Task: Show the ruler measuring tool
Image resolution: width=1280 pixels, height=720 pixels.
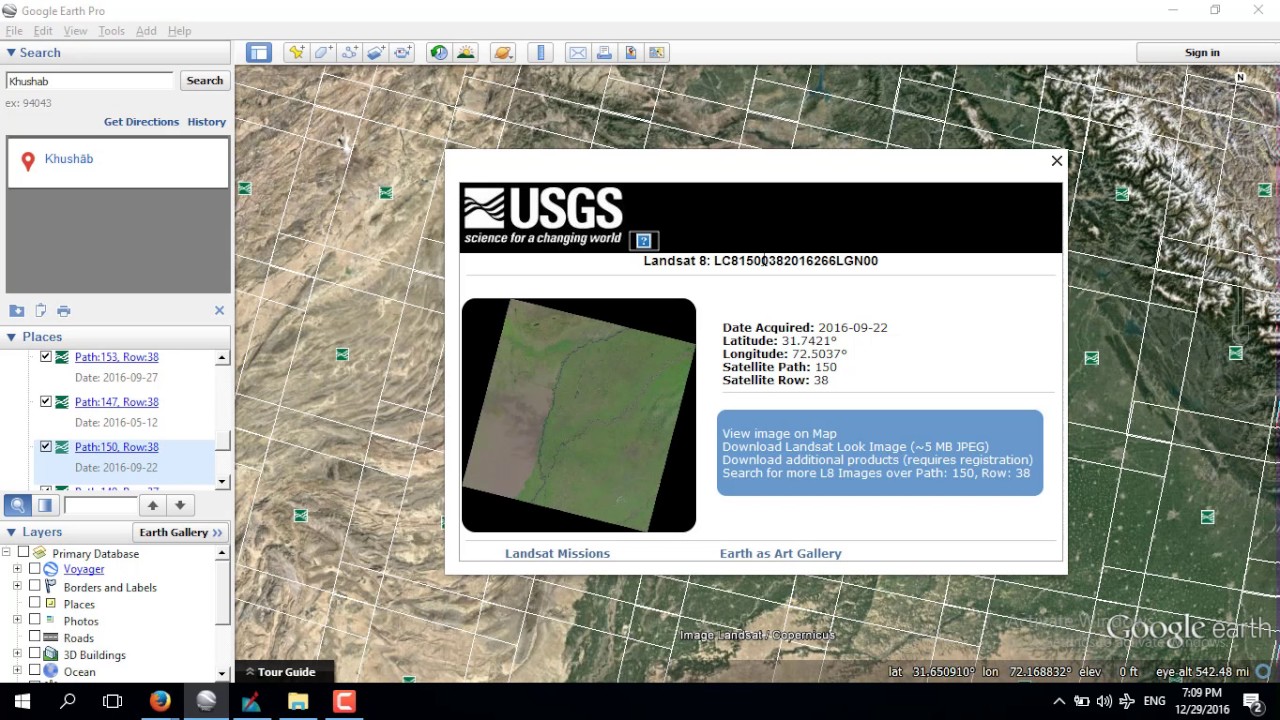Action: 541,53
